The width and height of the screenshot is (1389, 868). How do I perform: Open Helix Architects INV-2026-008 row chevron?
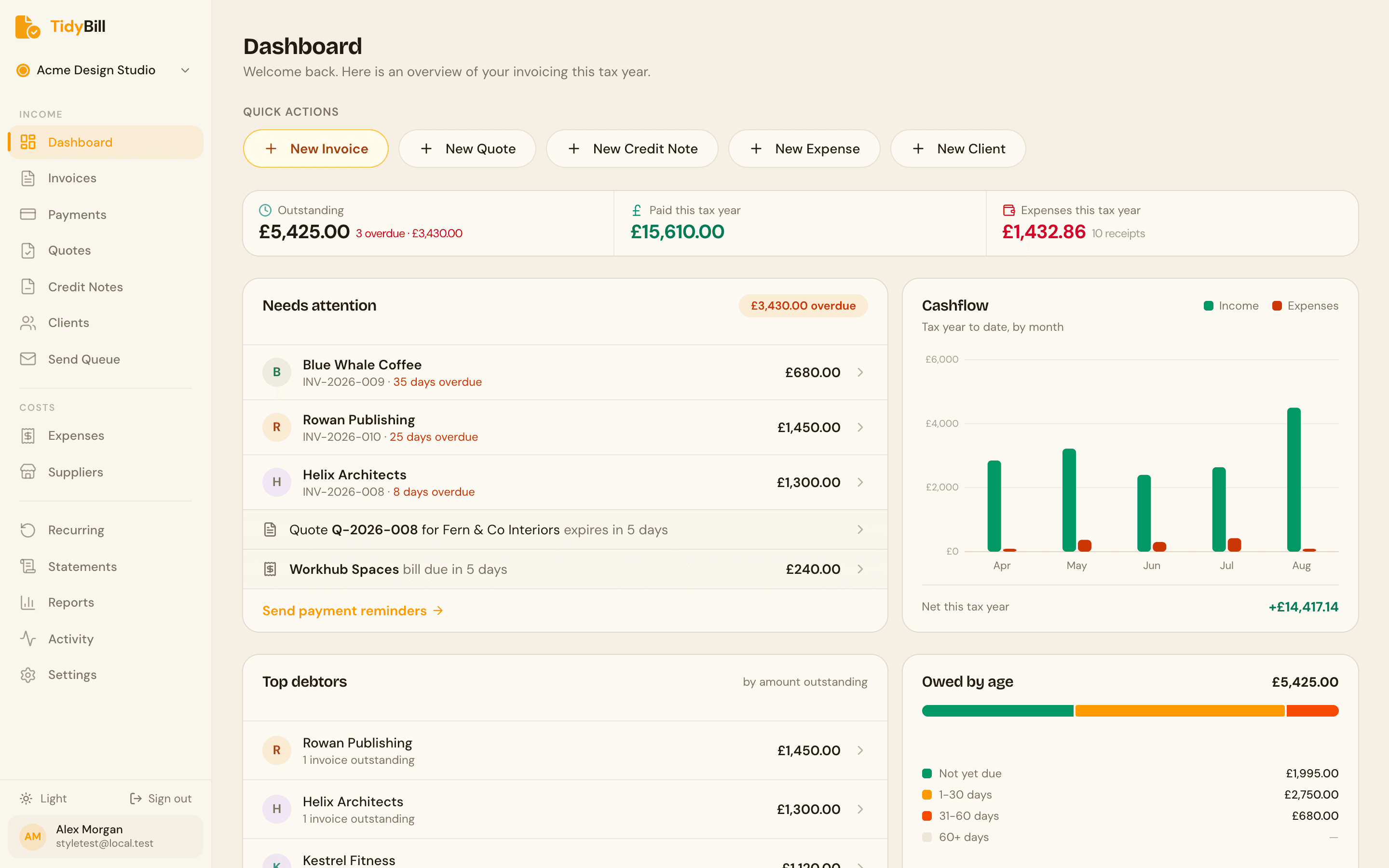[x=860, y=483]
